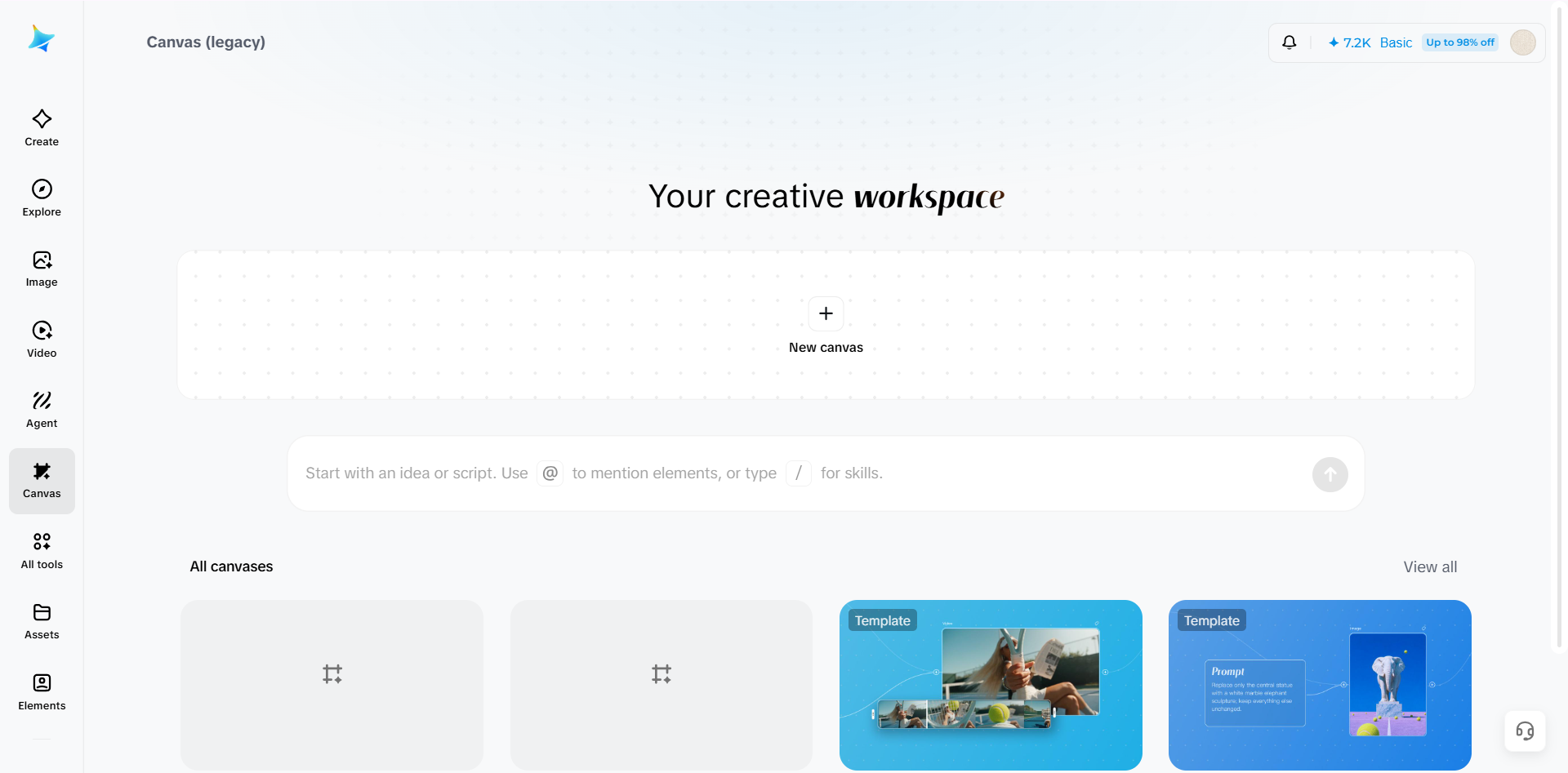The image size is (1568, 773).
Task: Click View all canvases
Action: tap(1430, 567)
